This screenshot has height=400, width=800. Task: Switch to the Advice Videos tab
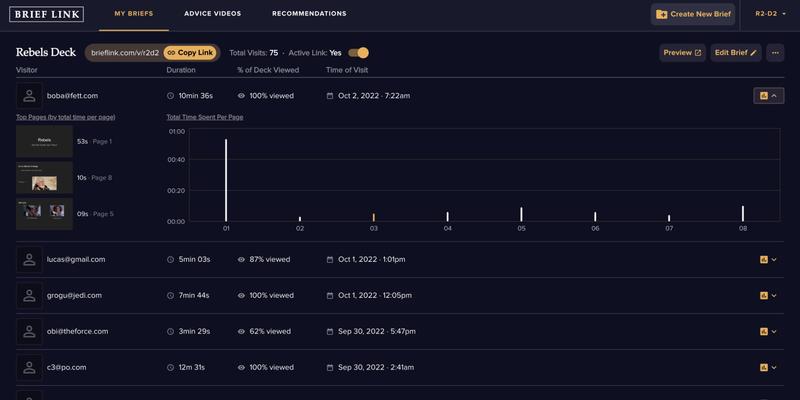[x=212, y=14]
